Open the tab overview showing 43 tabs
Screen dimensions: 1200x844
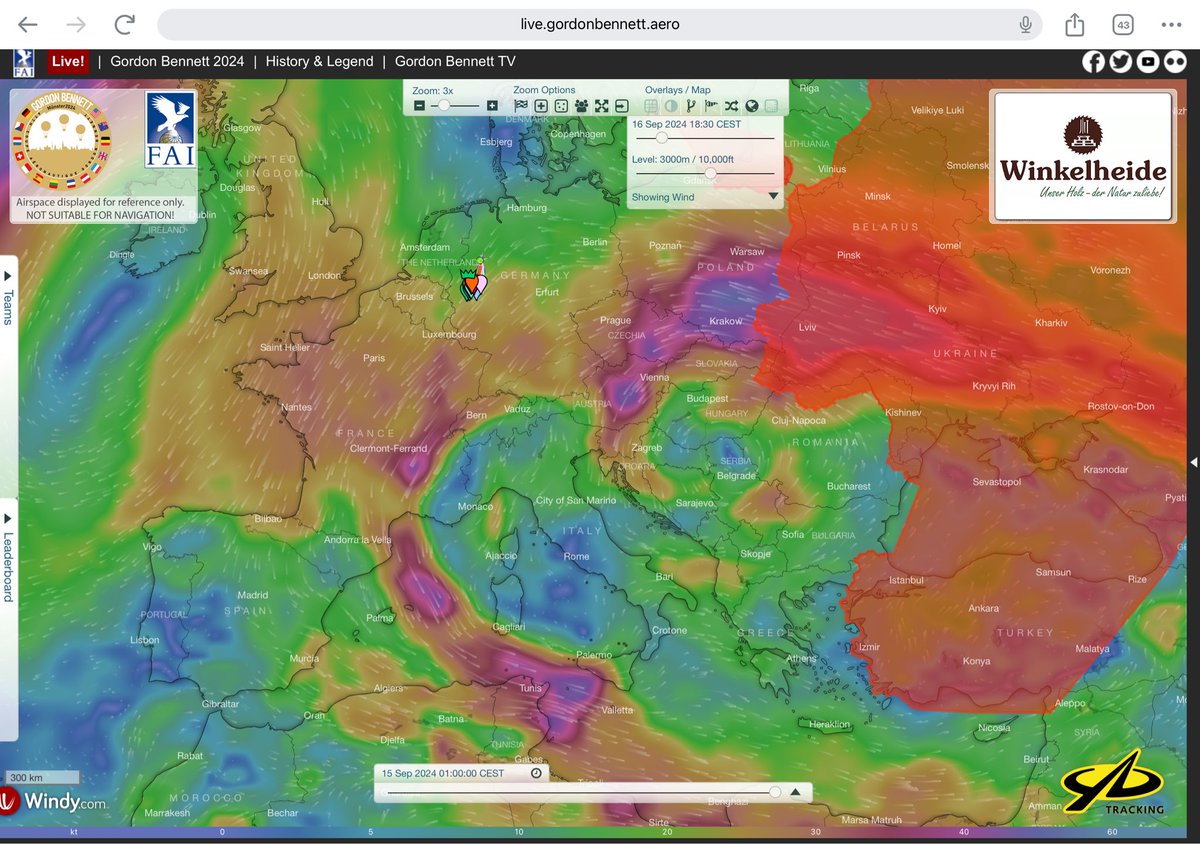(x=1122, y=24)
